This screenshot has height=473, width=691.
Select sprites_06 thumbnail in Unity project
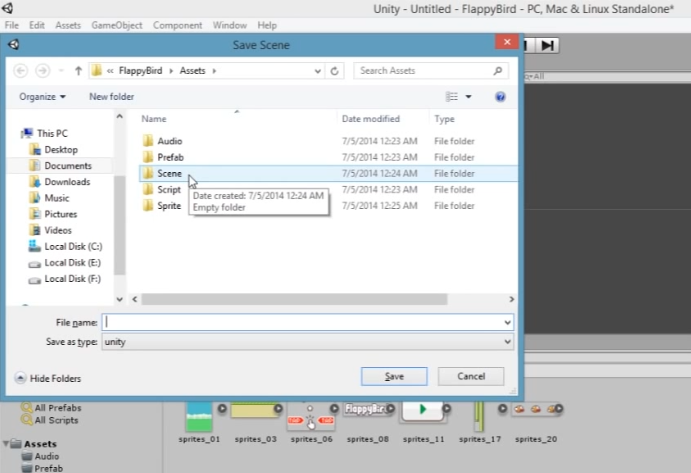point(311,417)
